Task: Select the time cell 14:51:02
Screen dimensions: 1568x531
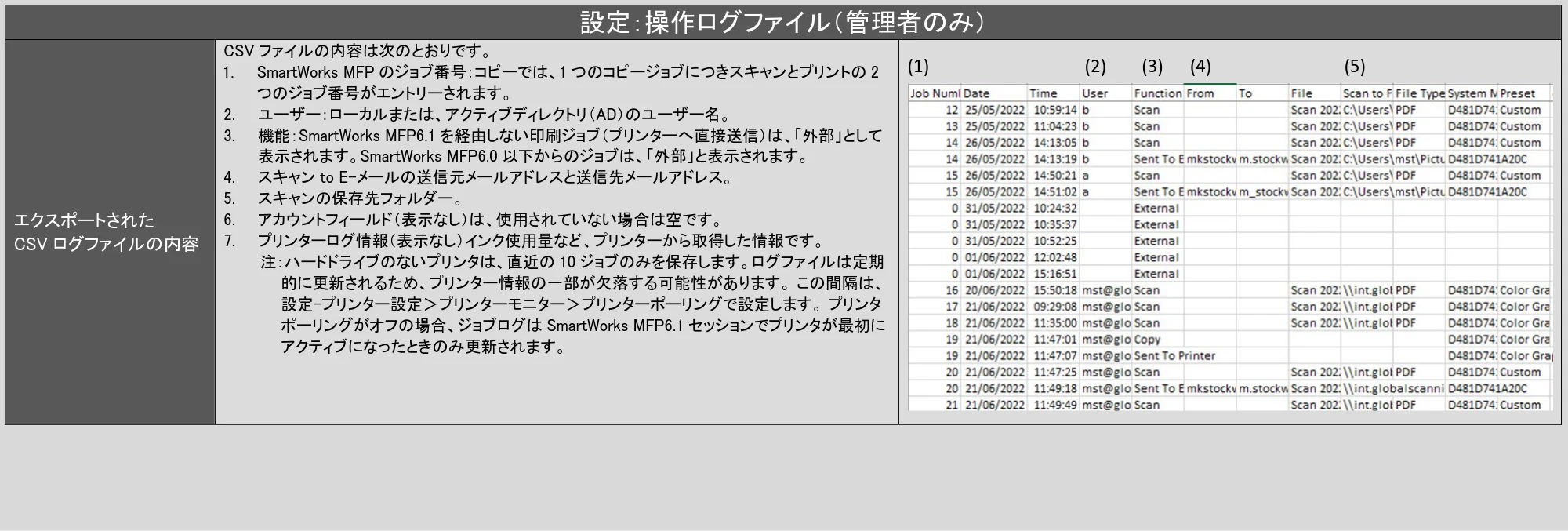Action: pos(1054,191)
